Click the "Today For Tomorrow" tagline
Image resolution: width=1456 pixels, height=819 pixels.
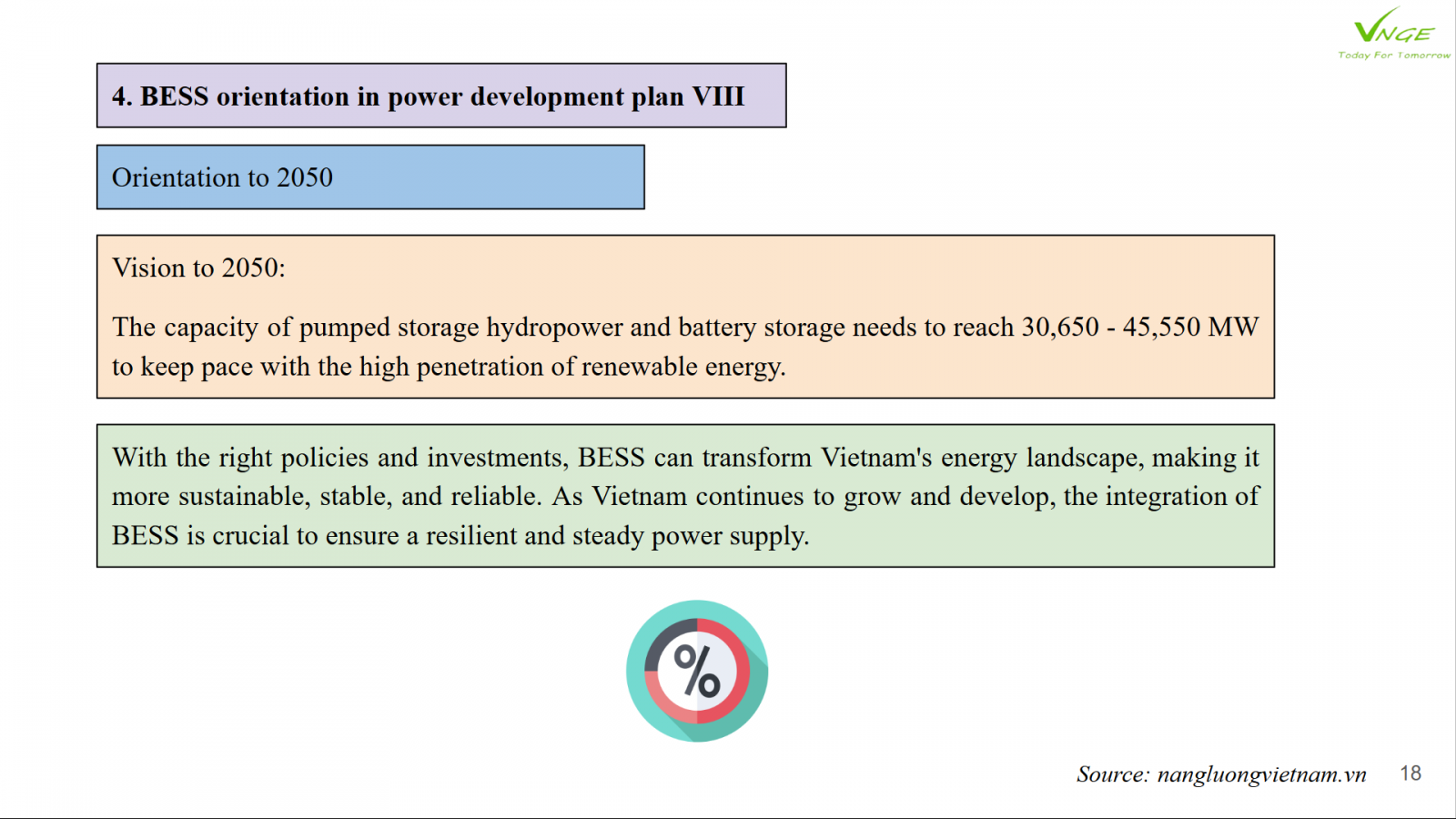[x=1394, y=56]
